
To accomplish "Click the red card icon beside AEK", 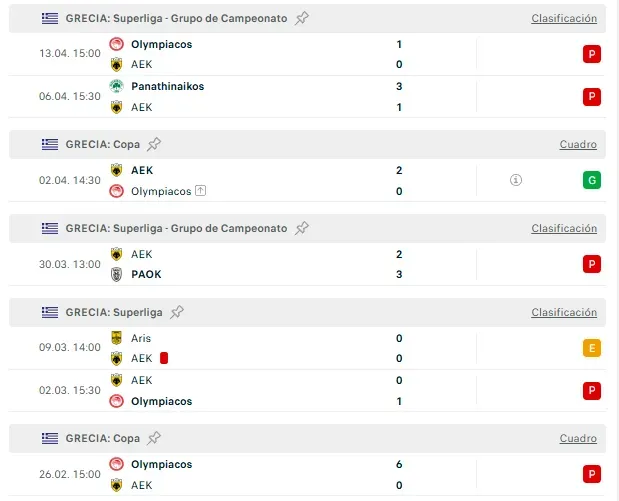I will click(164, 358).
